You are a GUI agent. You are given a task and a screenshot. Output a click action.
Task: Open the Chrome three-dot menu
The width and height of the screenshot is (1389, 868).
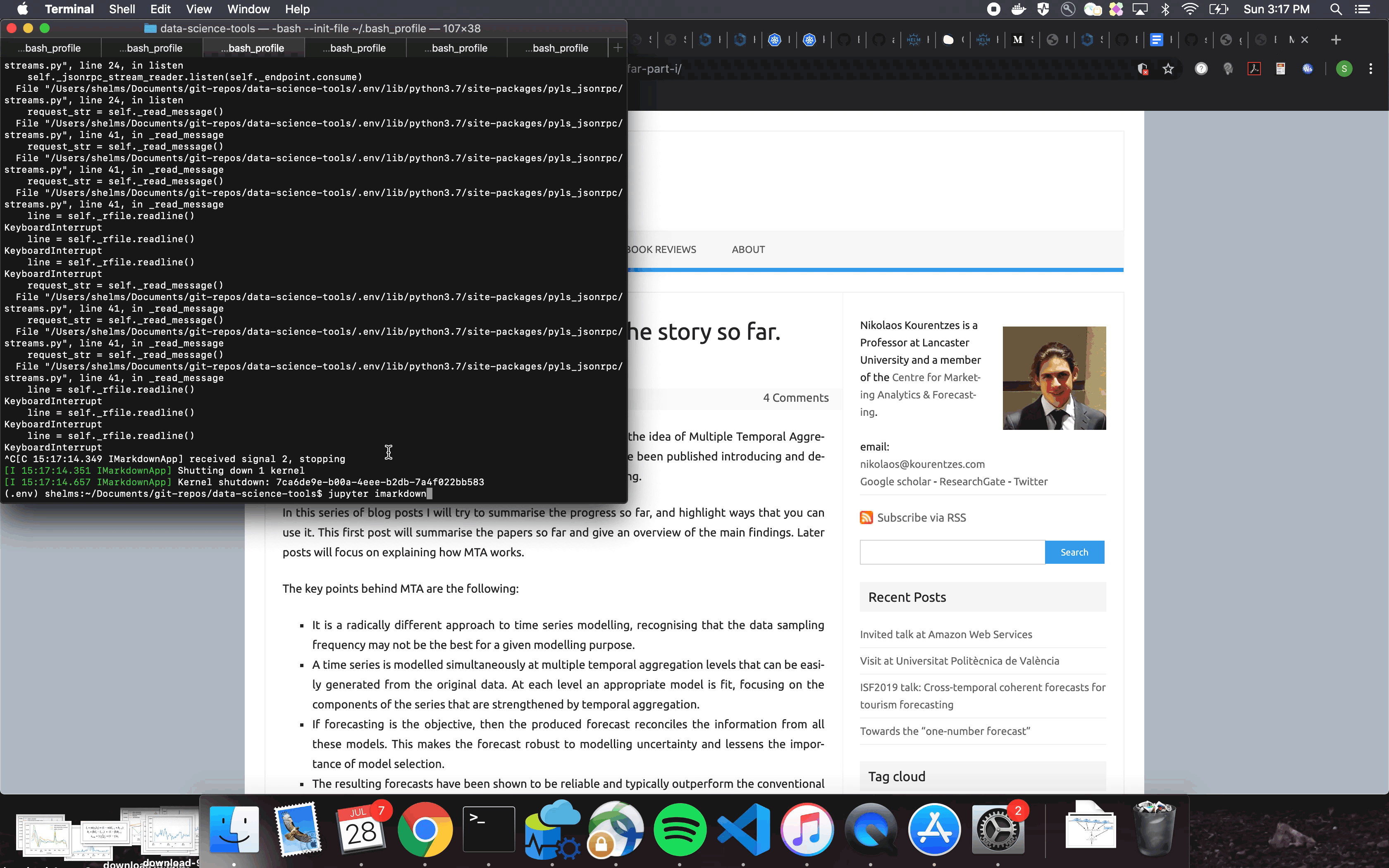(1371, 69)
